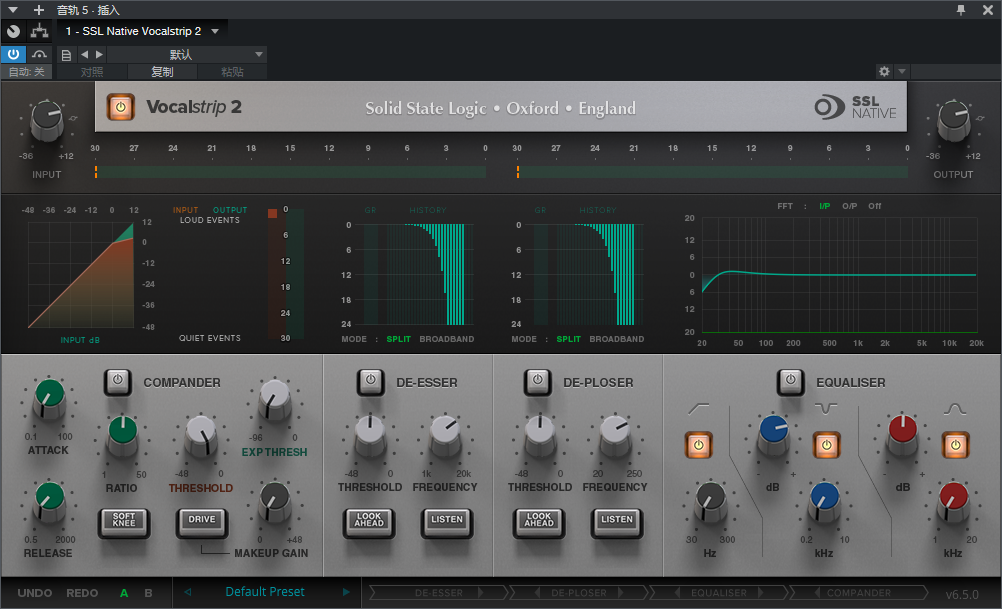Click the Exp Thresh knob
1002x609 pixels.
[275, 398]
